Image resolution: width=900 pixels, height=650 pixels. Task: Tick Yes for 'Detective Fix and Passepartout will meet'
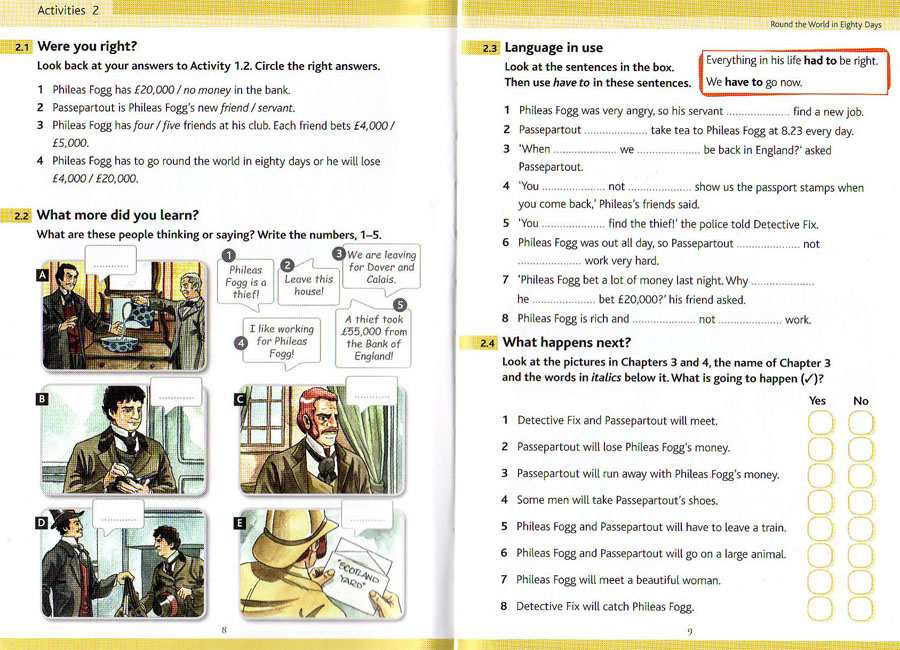819,422
